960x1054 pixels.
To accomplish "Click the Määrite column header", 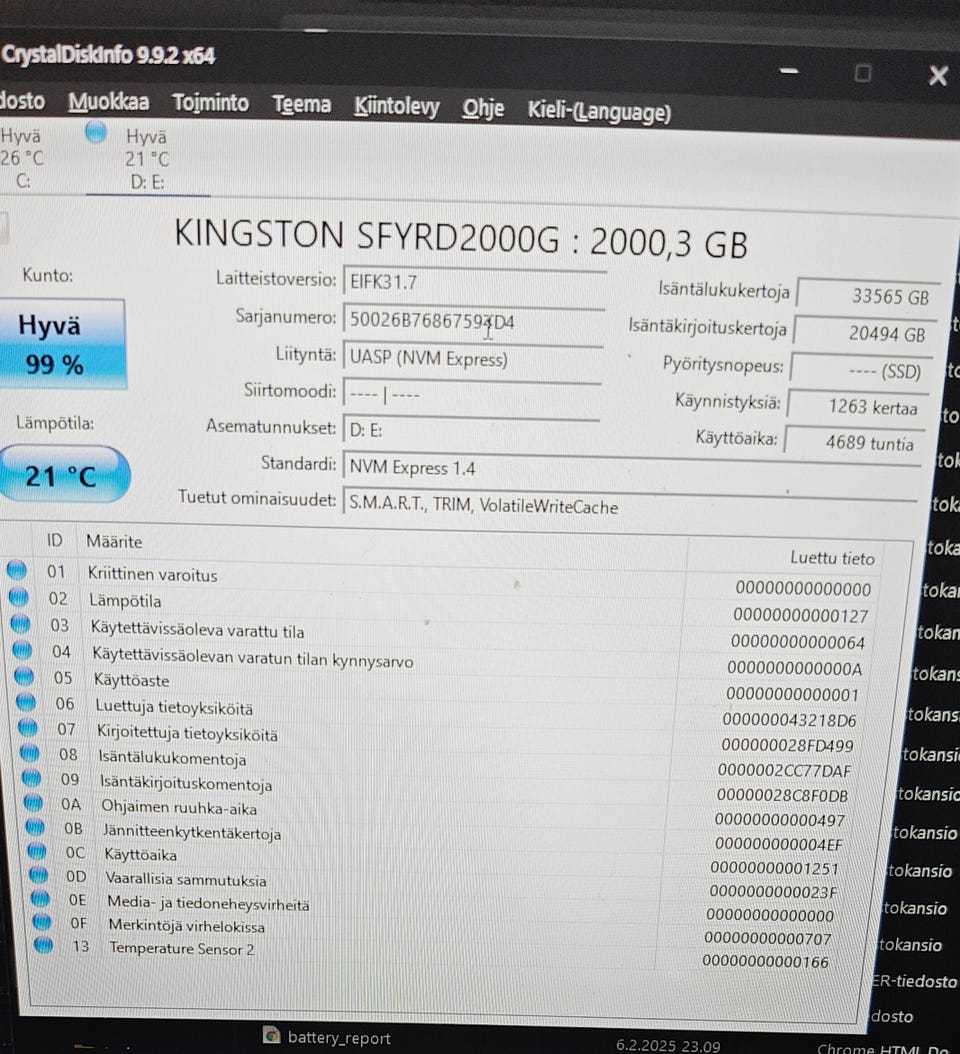I will [114, 541].
